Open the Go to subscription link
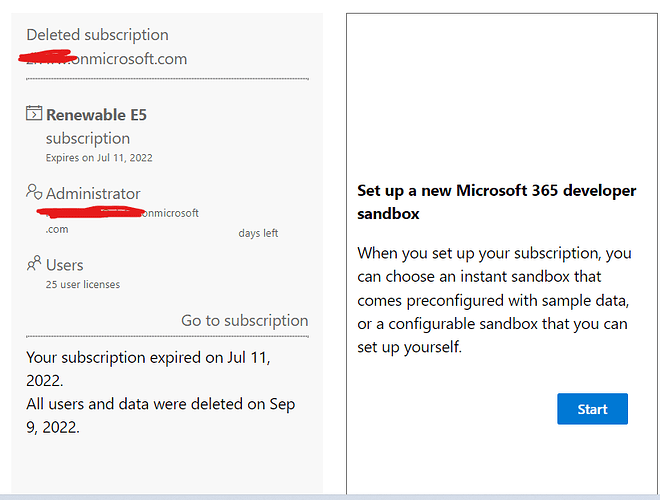Image resolution: width=660 pixels, height=500 pixels. pyautogui.click(x=244, y=320)
